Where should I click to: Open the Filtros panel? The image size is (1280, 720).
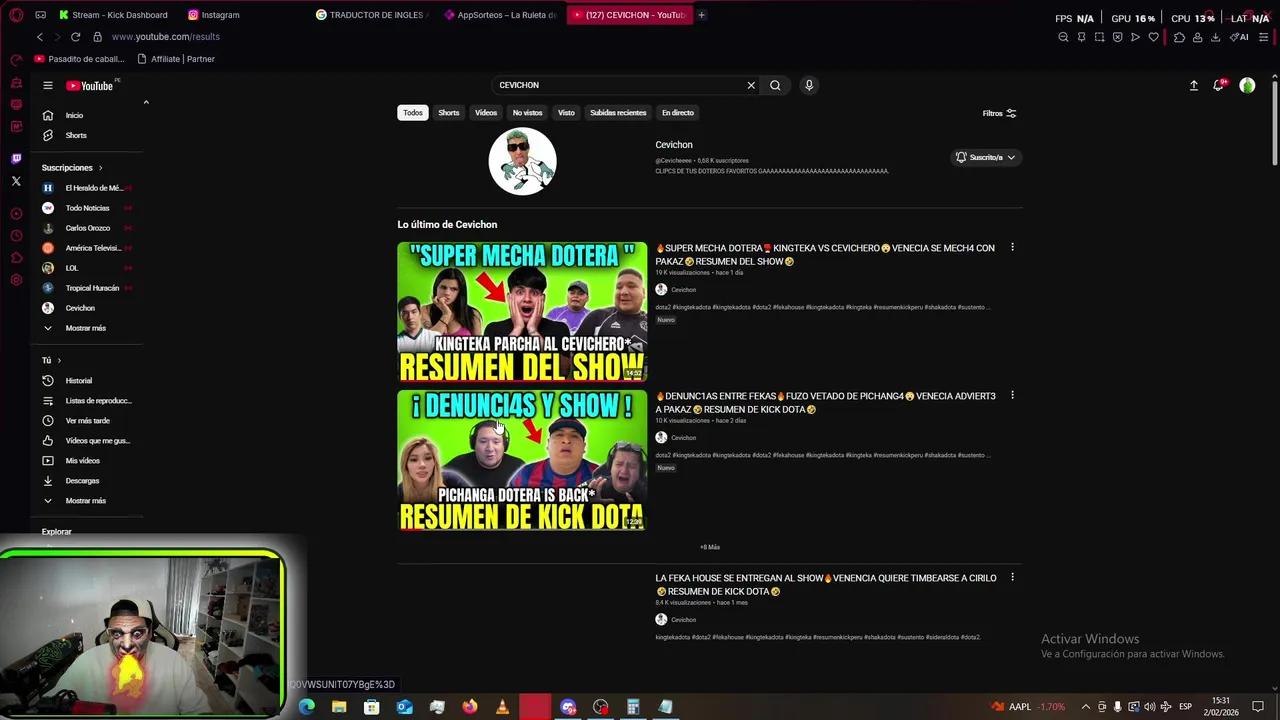(x=999, y=113)
